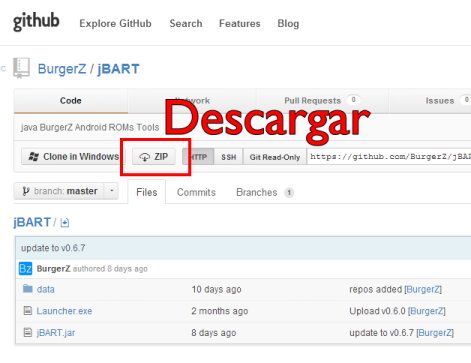The height and width of the screenshot is (363, 471).
Task: Open jBART.jar file
Action: 56,333
